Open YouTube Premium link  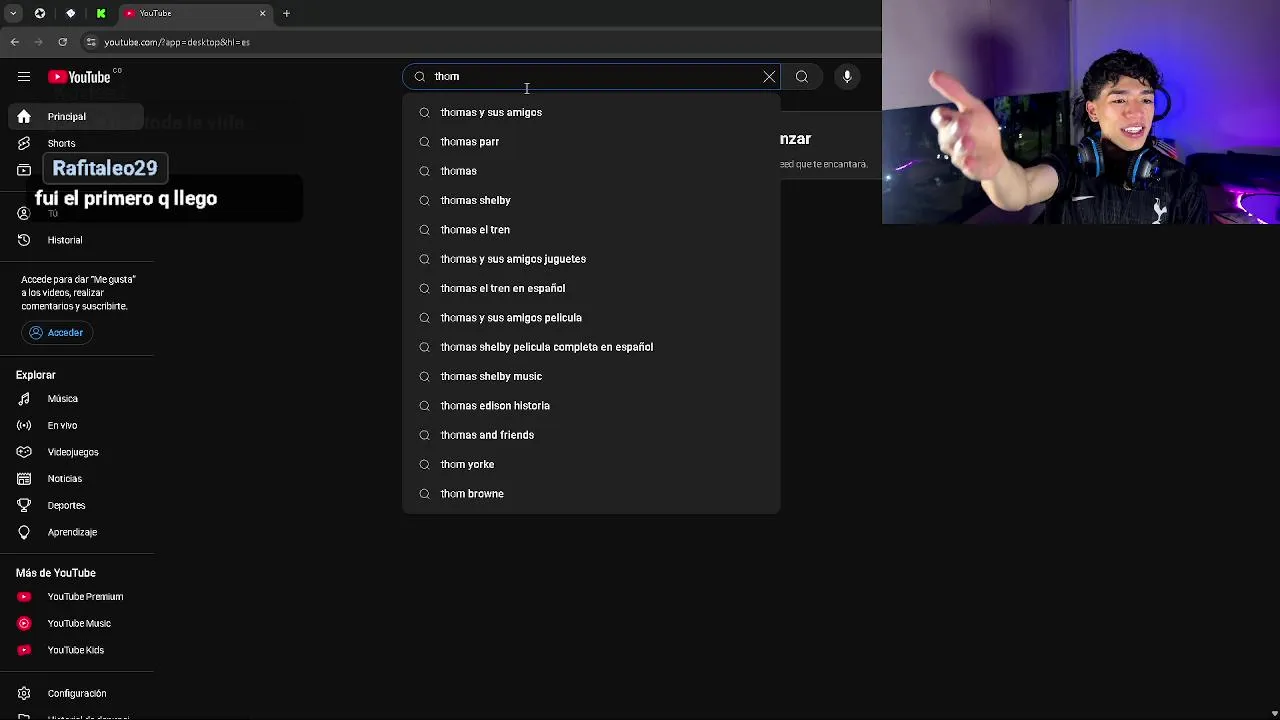(x=76, y=597)
